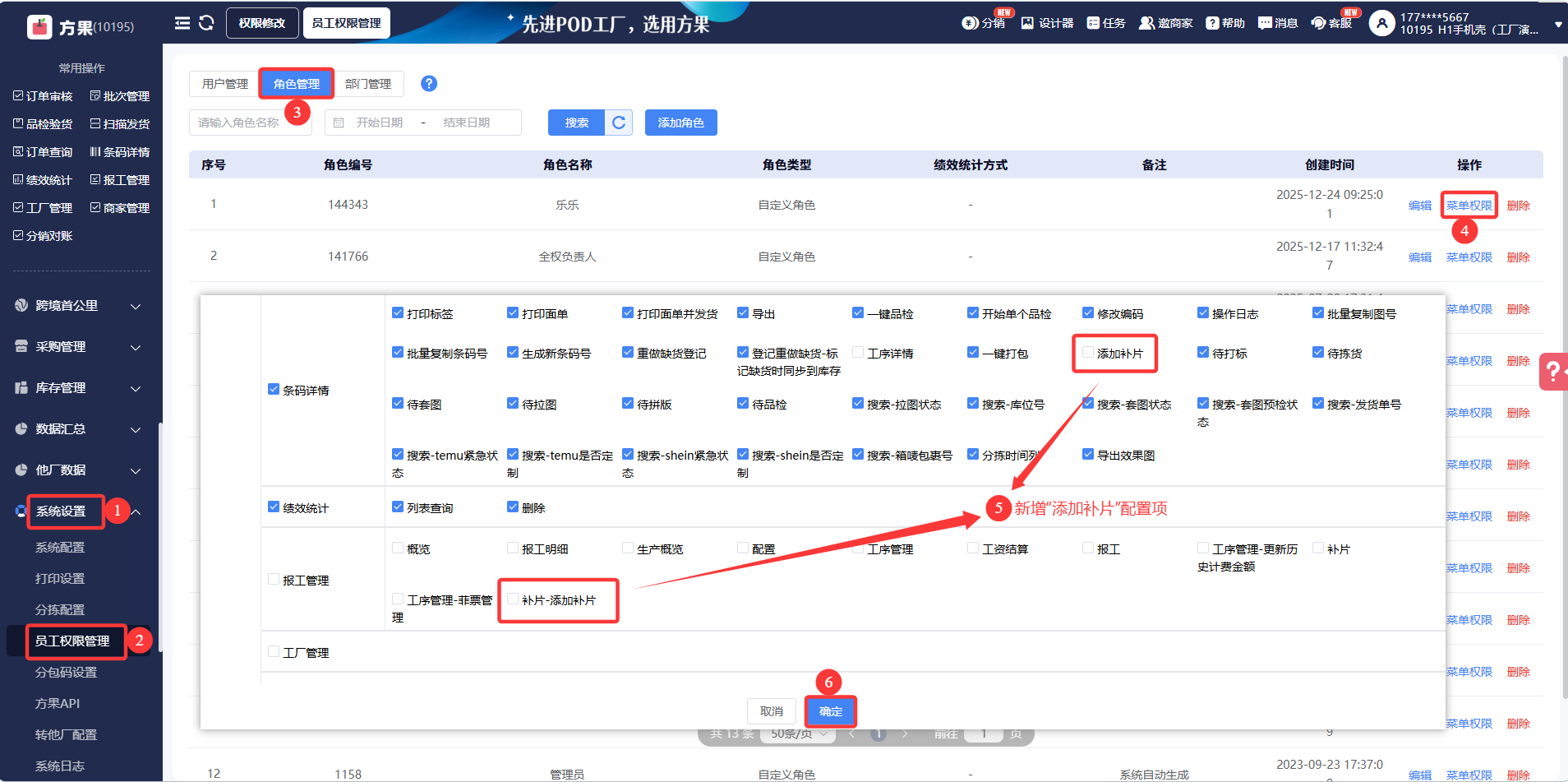The image size is (1568, 782).
Task: Click the user avatar icon
Action: coord(1381,23)
